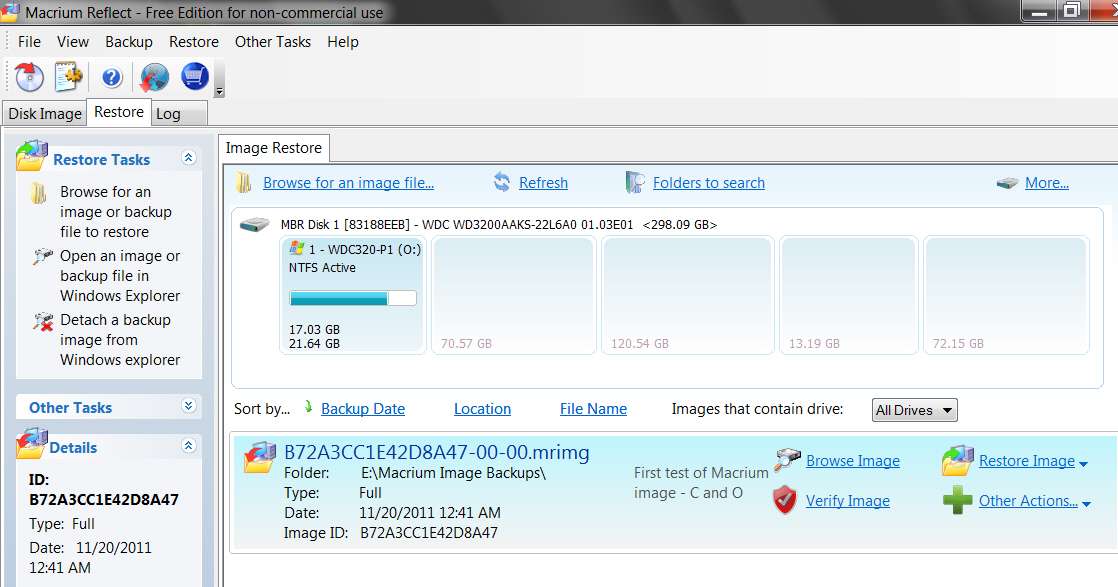Viewport: 1118px width, 587px height.
Task: Click the Macrium Reflect title bar icon
Action: [9, 12]
